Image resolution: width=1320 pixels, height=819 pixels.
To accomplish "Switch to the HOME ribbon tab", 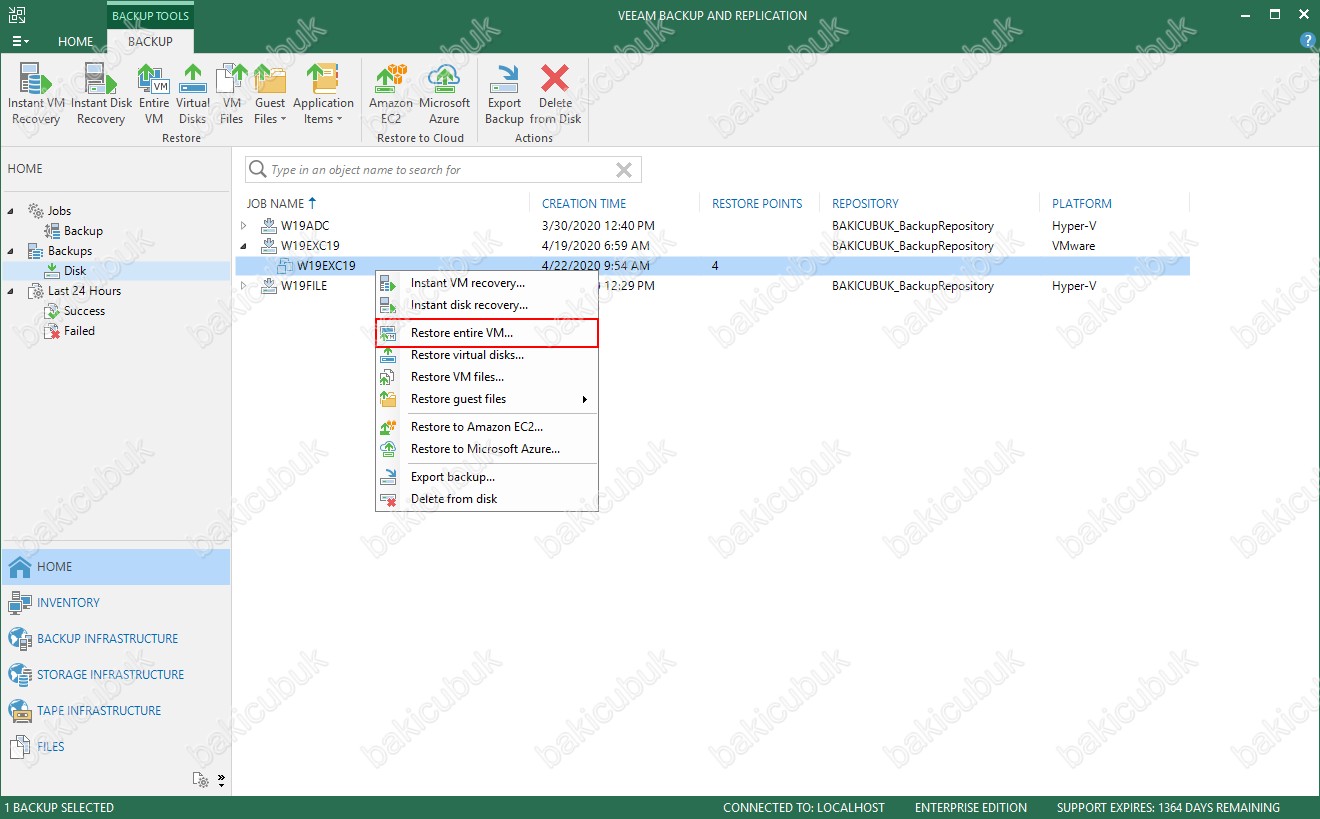I will [x=76, y=41].
